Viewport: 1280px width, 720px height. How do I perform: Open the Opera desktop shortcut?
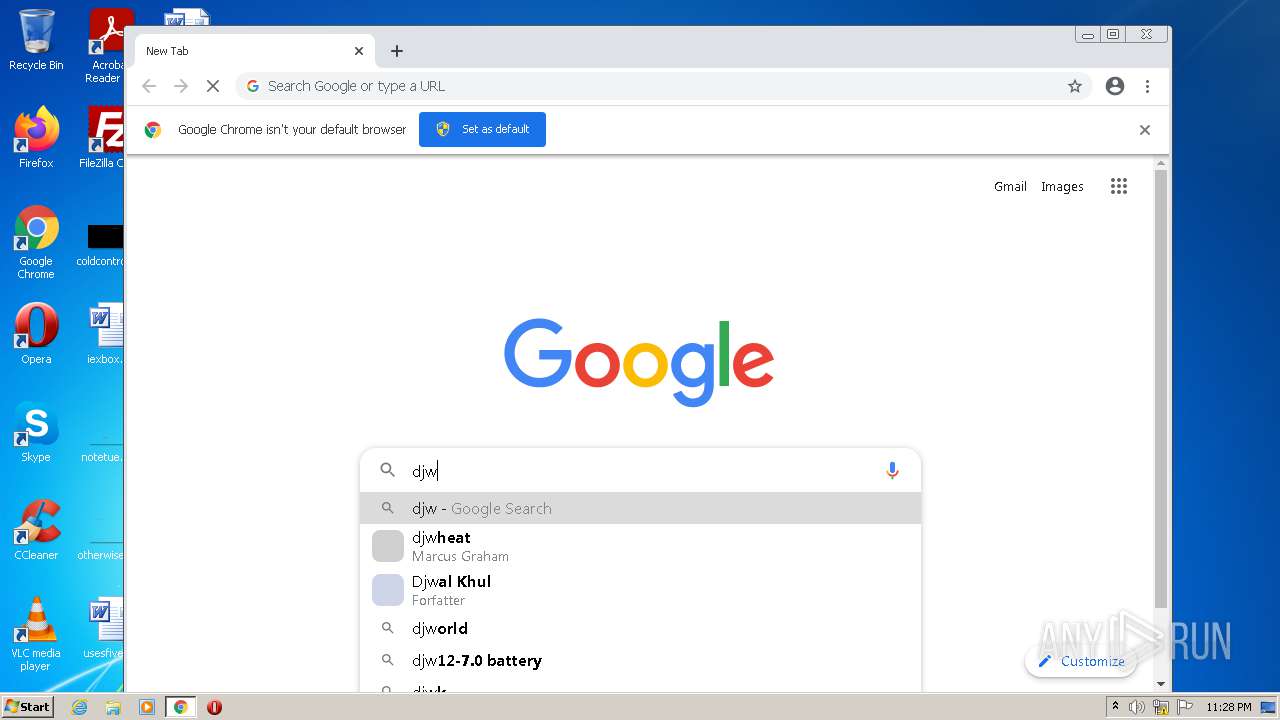(36, 334)
